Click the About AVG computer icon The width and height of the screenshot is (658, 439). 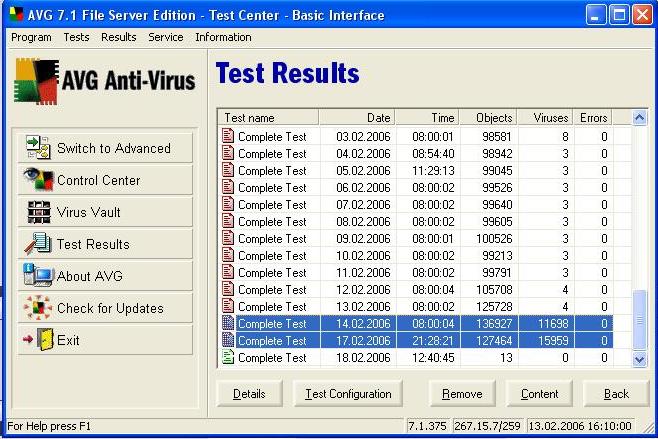(38, 275)
